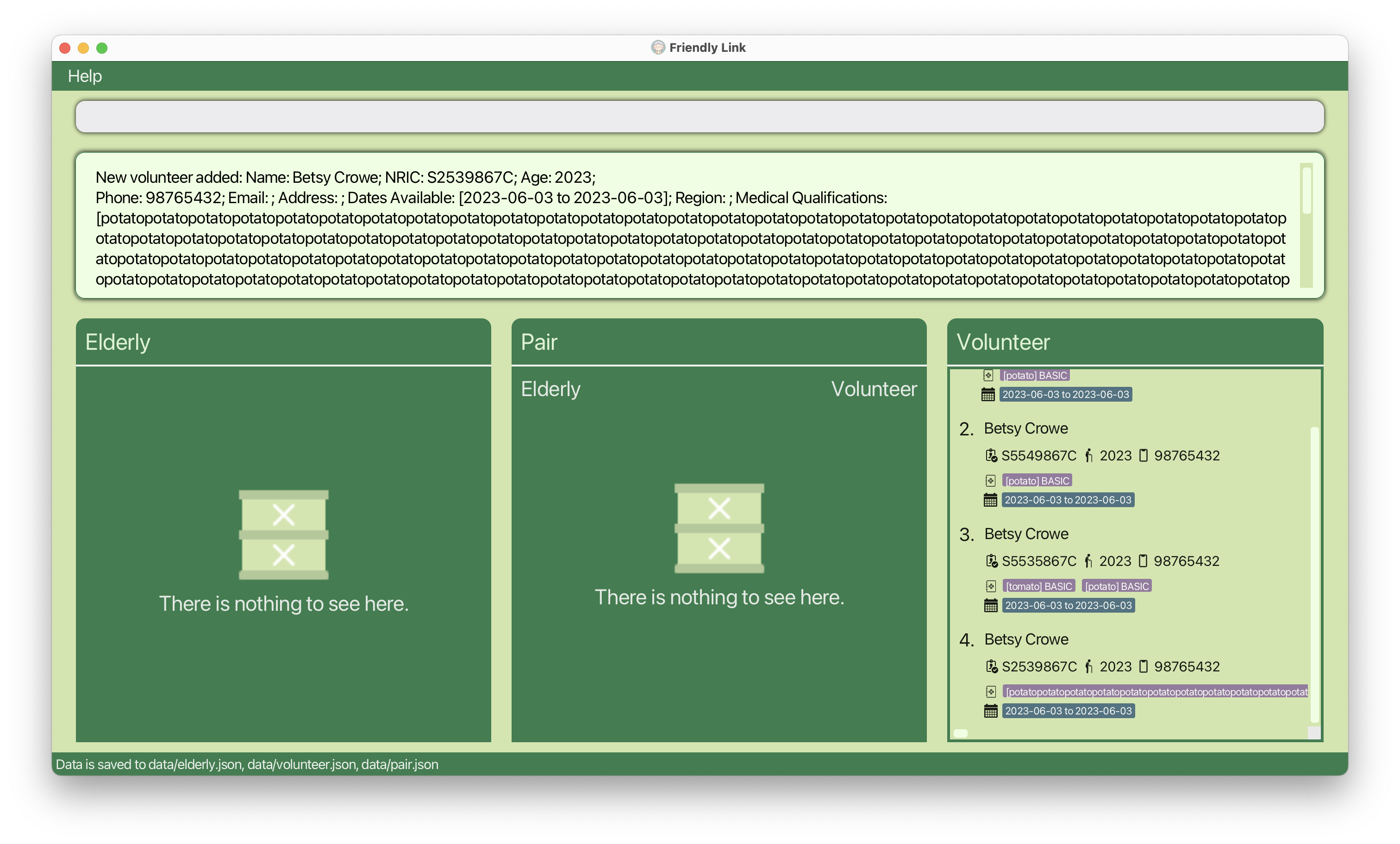
Task: Click the Volunteer list horizontal scrollbar thumb
Action: point(961,733)
